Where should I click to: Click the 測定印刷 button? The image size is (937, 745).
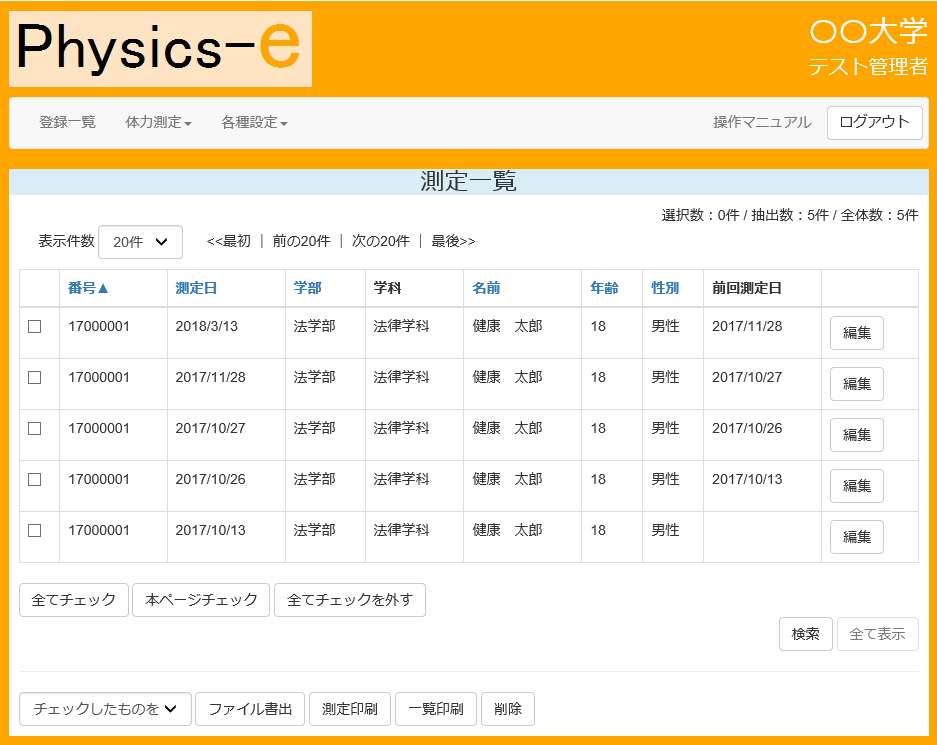click(350, 709)
